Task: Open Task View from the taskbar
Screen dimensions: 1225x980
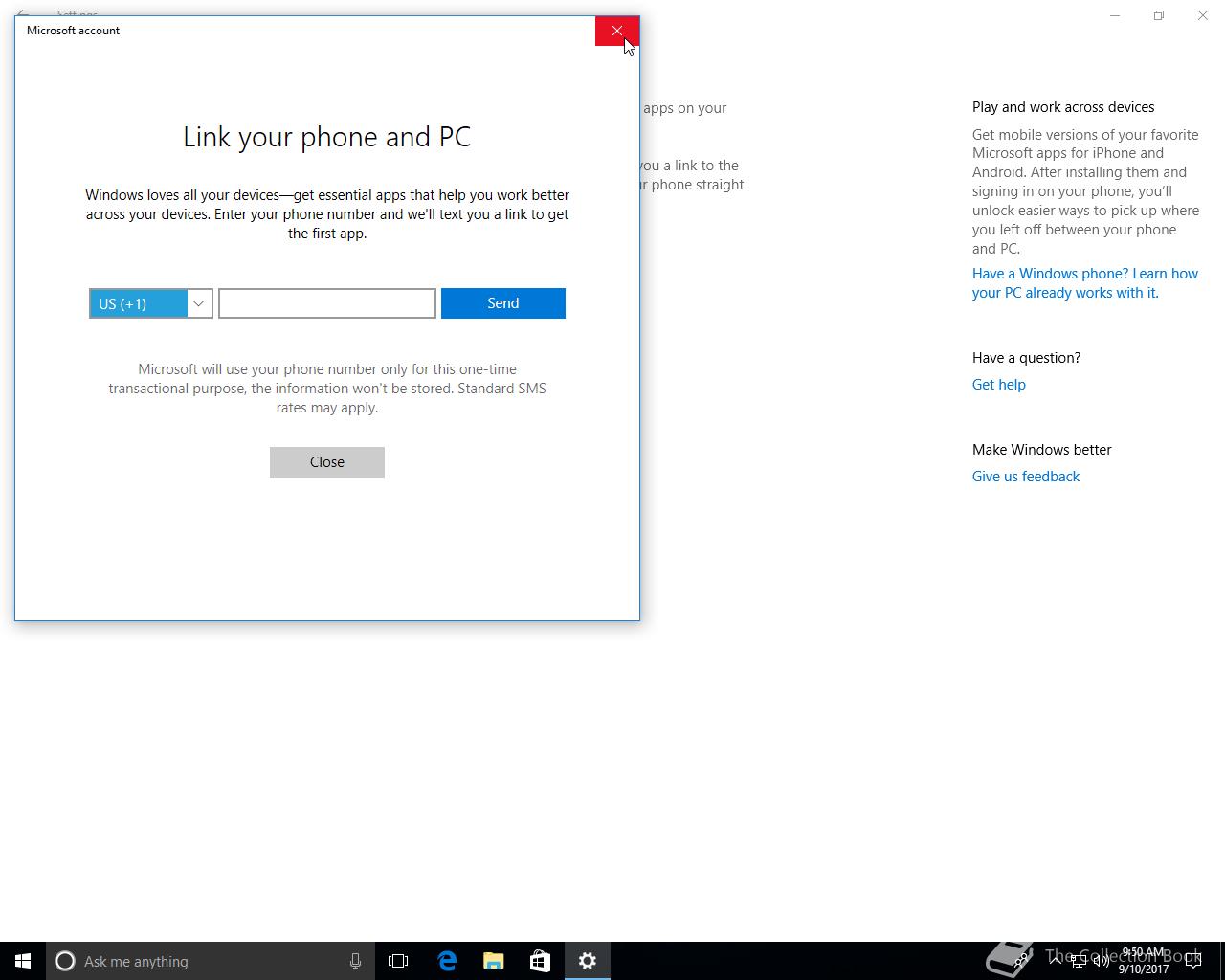Action: [398, 961]
